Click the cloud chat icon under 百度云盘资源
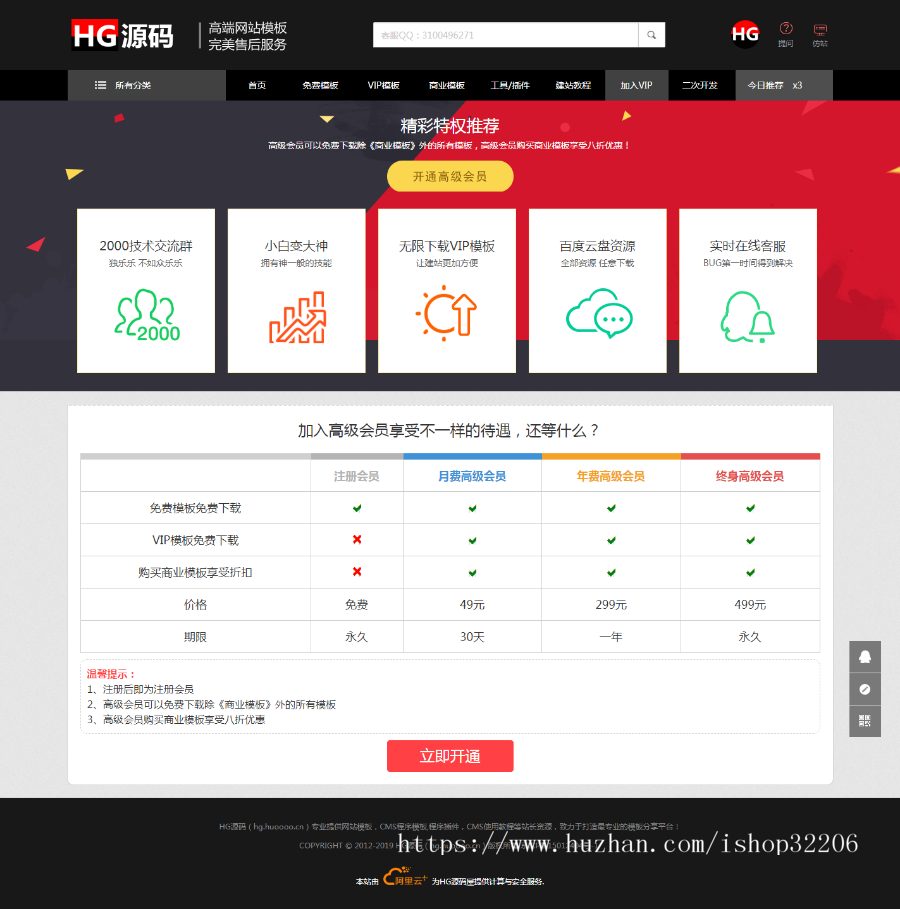 (x=597, y=313)
